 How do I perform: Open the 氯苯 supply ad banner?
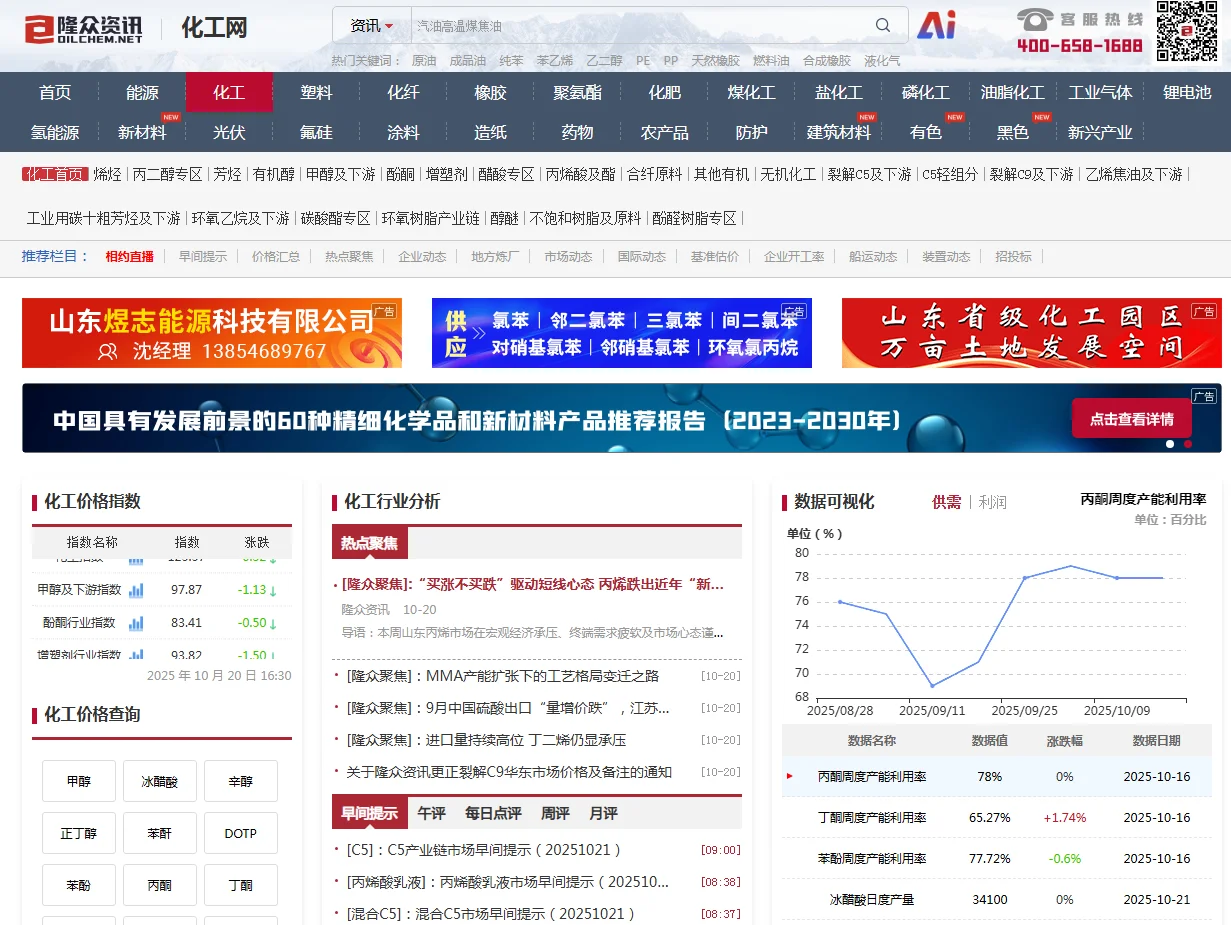[622, 333]
